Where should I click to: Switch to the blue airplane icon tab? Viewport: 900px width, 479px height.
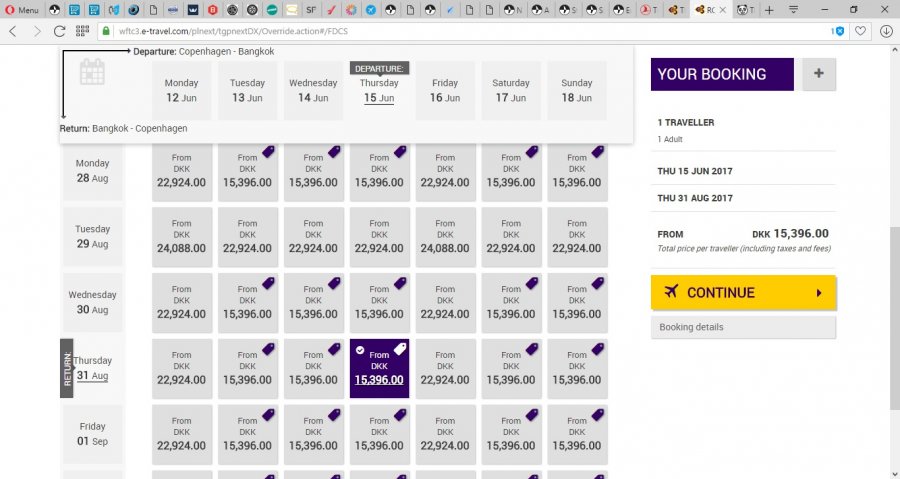[371, 10]
